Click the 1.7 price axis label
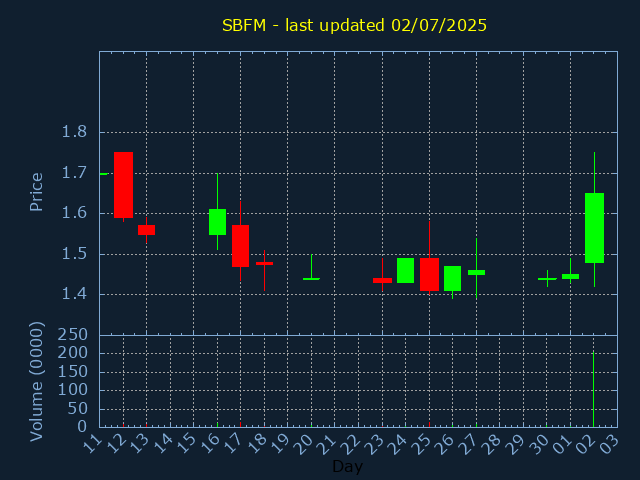 pos(74,173)
